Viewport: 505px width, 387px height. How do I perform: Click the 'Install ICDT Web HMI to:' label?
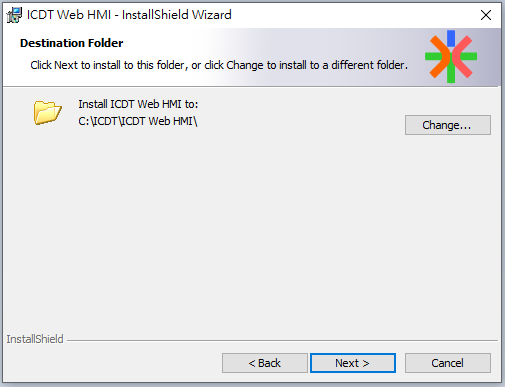point(138,104)
